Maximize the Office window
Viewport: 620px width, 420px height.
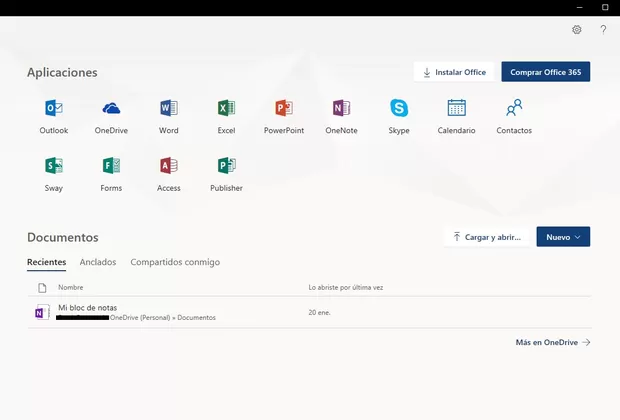pos(605,8)
